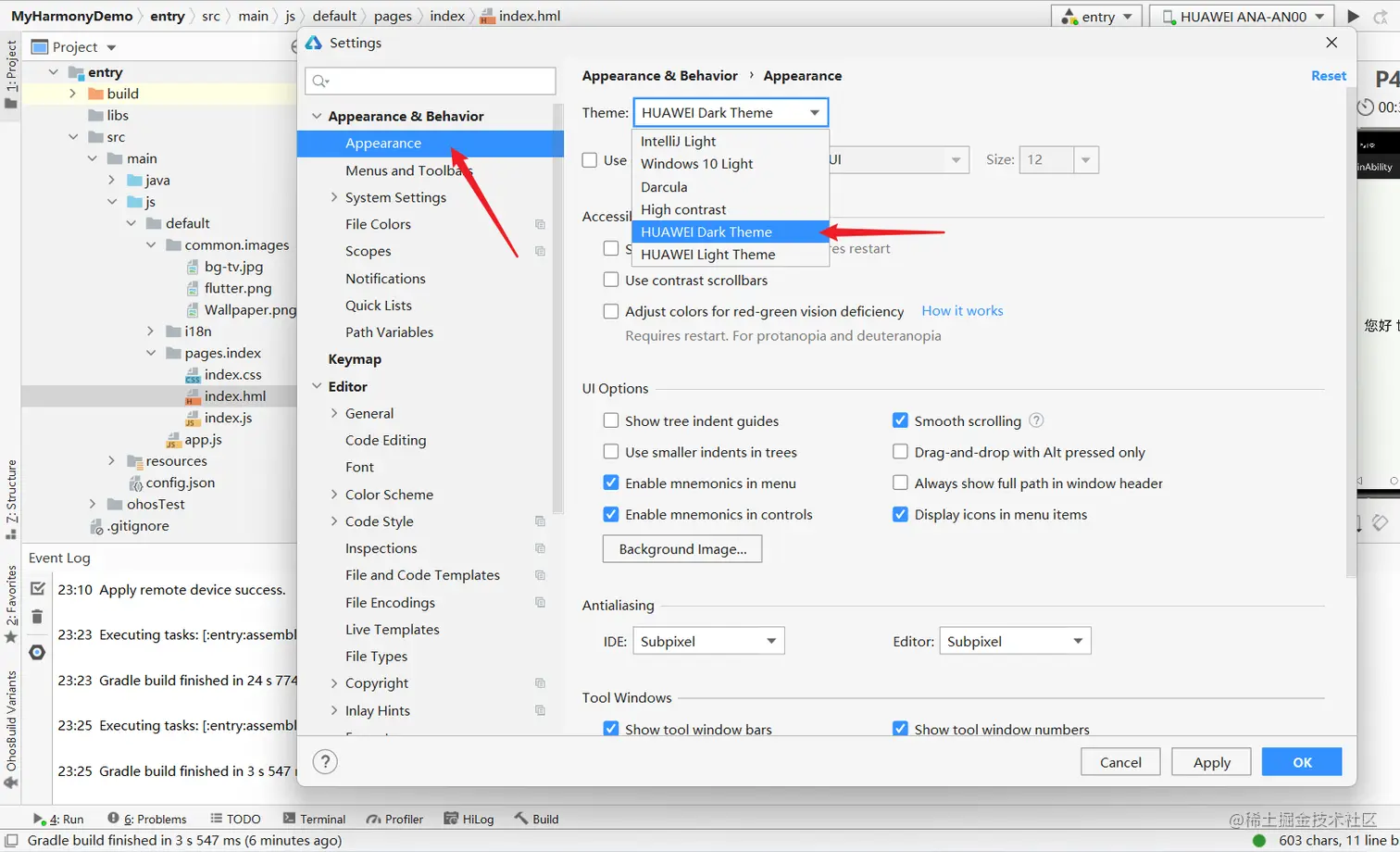Viewport: 1400px width, 852px height.
Task: Uncheck Smooth scrolling
Action: click(900, 420)
